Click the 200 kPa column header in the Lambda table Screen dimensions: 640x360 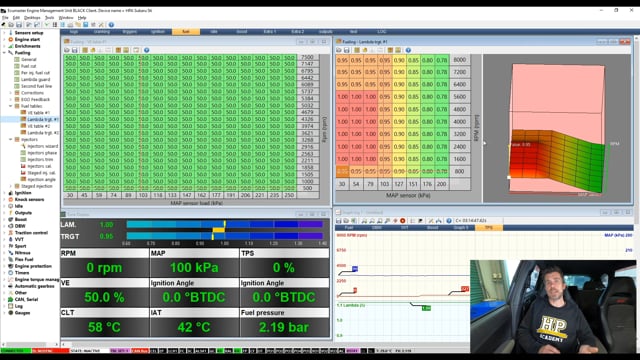tap(442, 184)
